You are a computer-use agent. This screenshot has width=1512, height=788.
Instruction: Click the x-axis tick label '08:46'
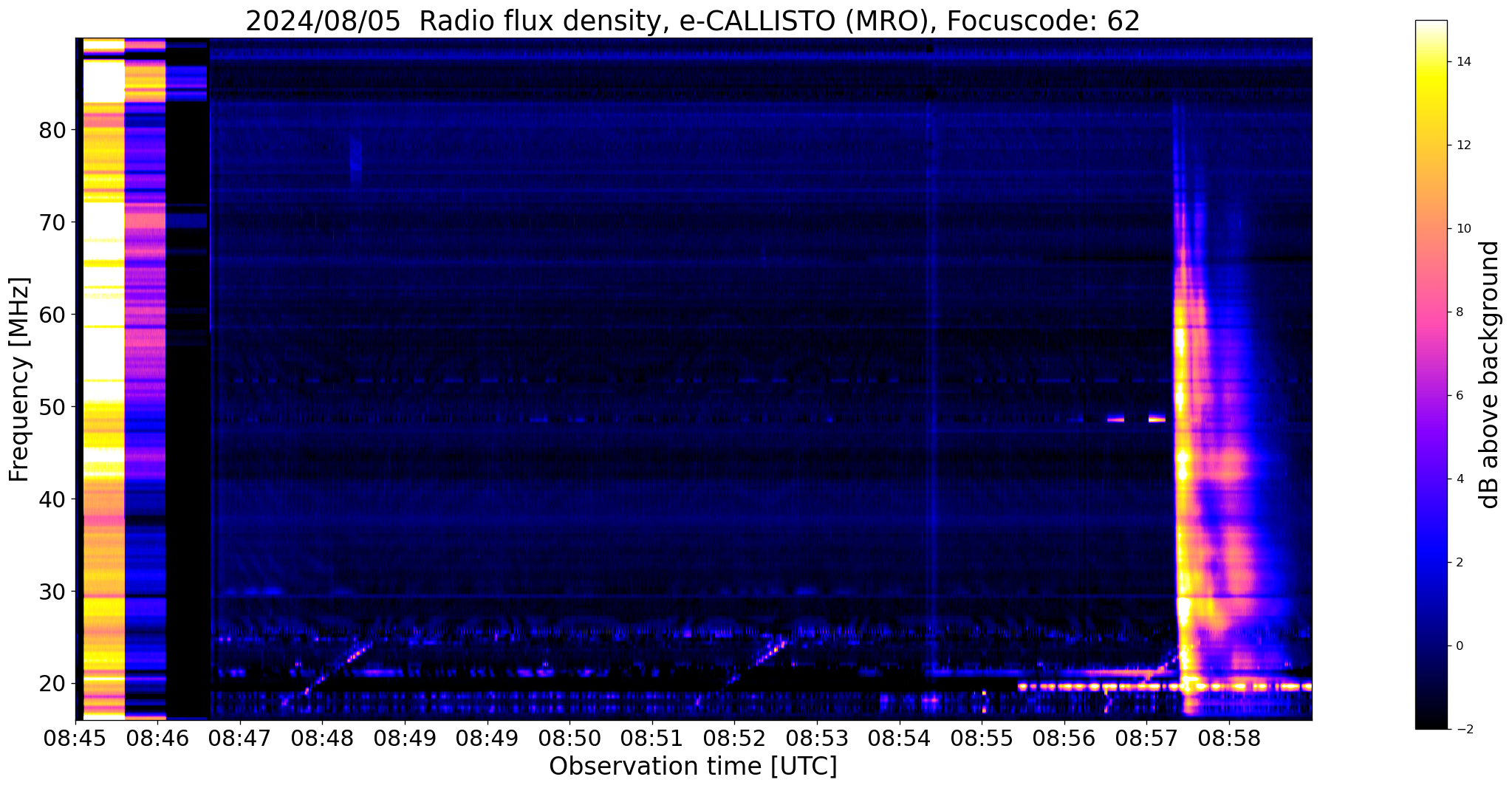[158, 738]
